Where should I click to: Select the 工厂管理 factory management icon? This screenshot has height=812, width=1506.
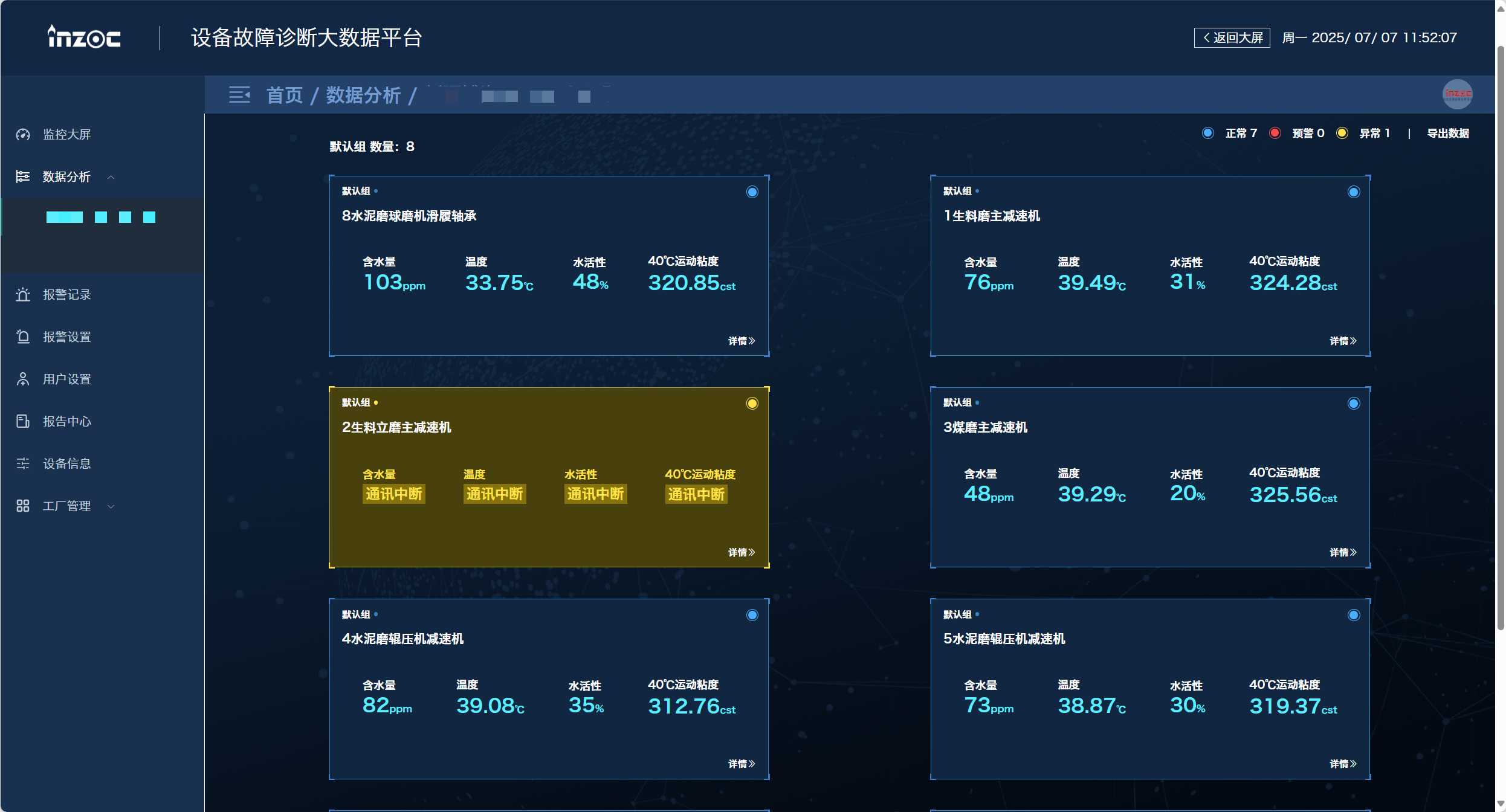[x=22, y=506]
